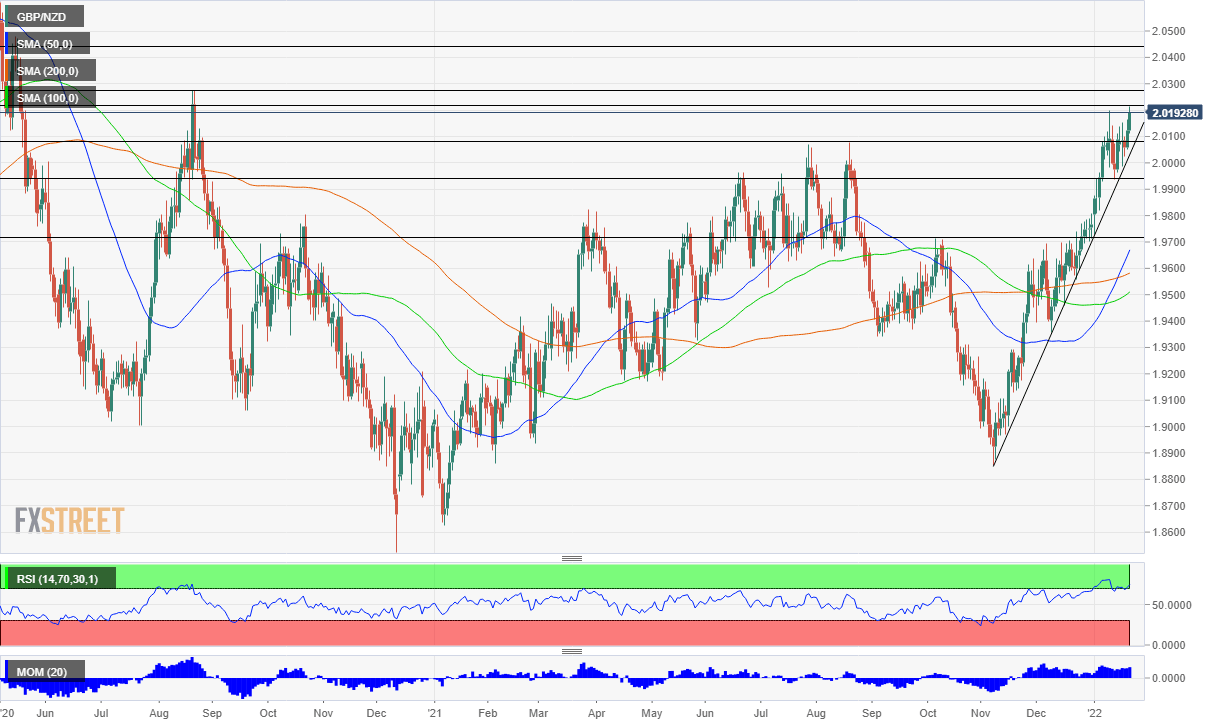
Task: Click the MOM (20) indicator label
Action: click(x=45, y=671)
